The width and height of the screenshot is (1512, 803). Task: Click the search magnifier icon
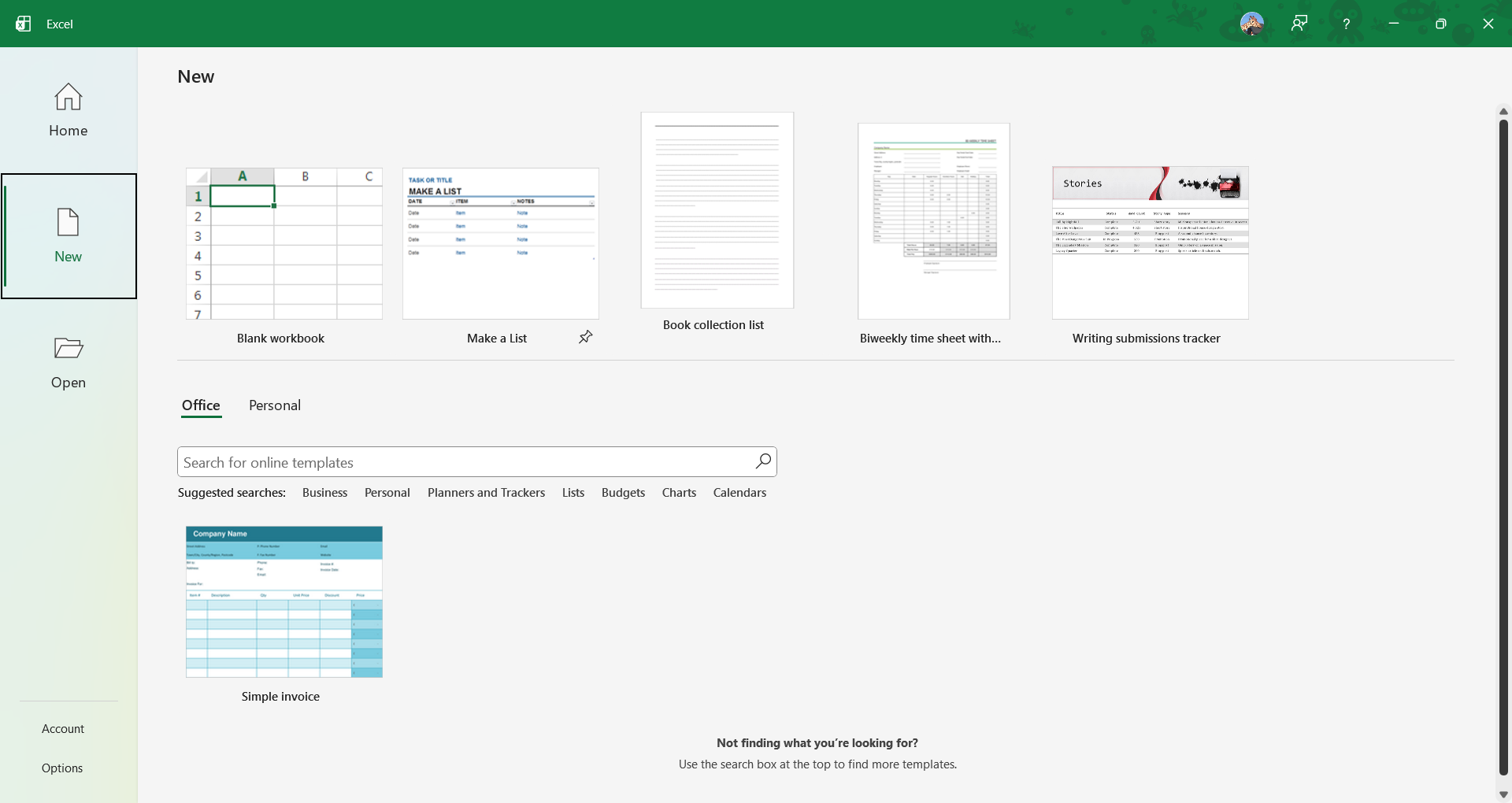(762, 462)
